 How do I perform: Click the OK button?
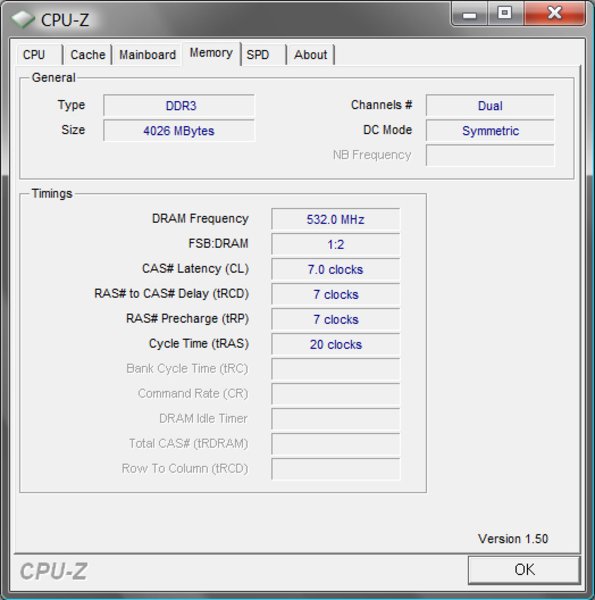click(x=524, y=569)
